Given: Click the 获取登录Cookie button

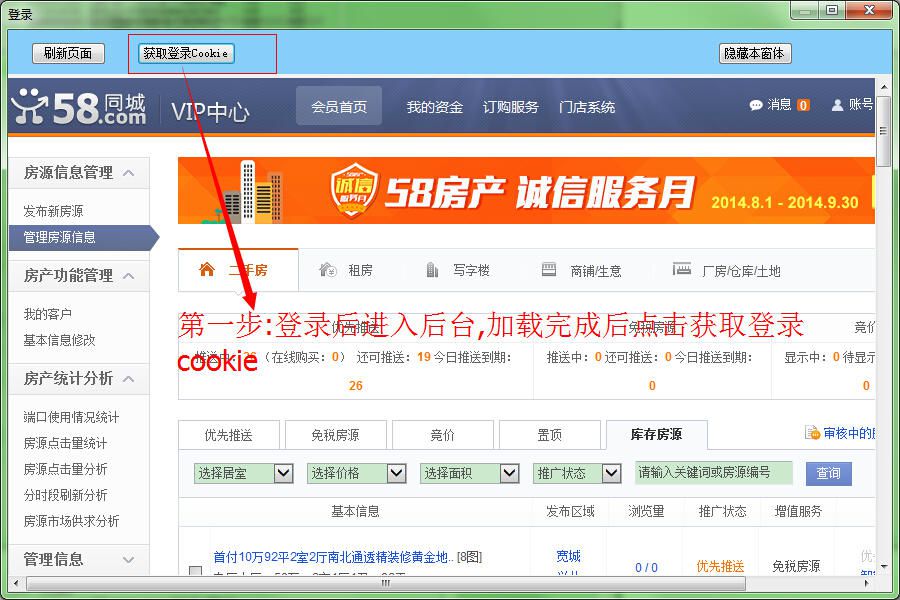Looking at the screenshot, I should pos(186,53).
